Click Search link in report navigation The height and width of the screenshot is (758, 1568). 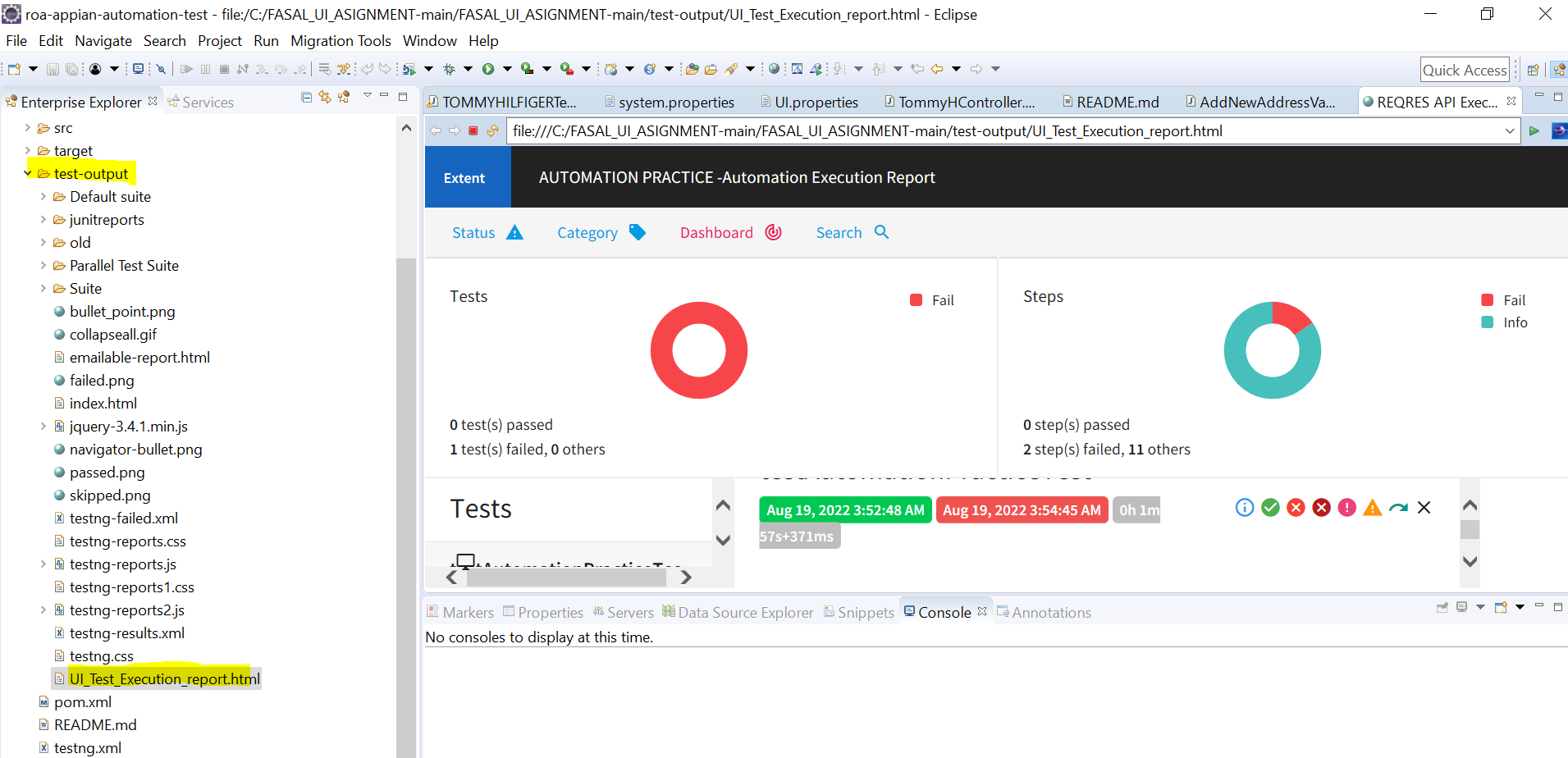pos(853,232)
